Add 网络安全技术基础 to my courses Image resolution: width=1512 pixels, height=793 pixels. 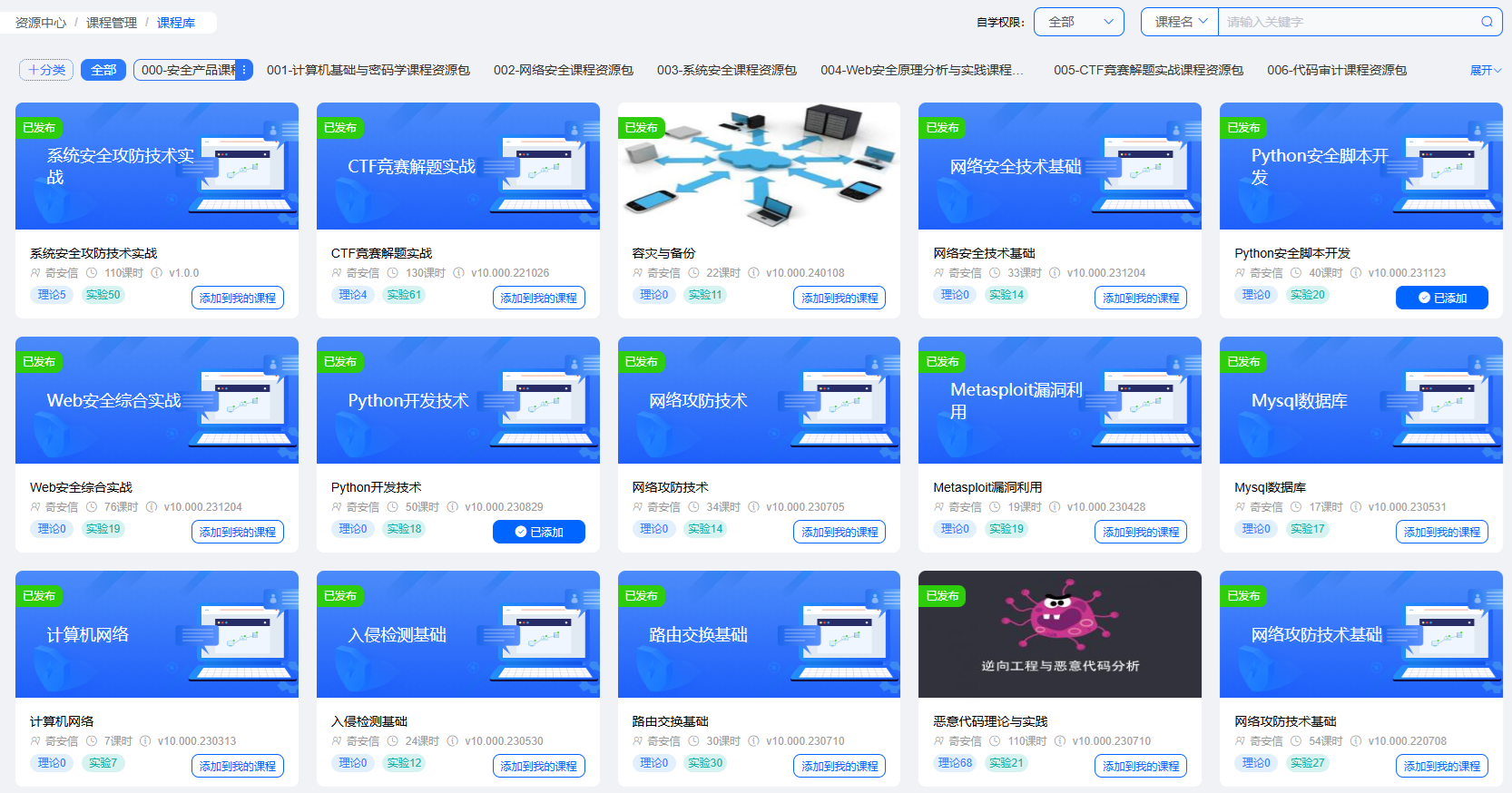(1141, 298)
